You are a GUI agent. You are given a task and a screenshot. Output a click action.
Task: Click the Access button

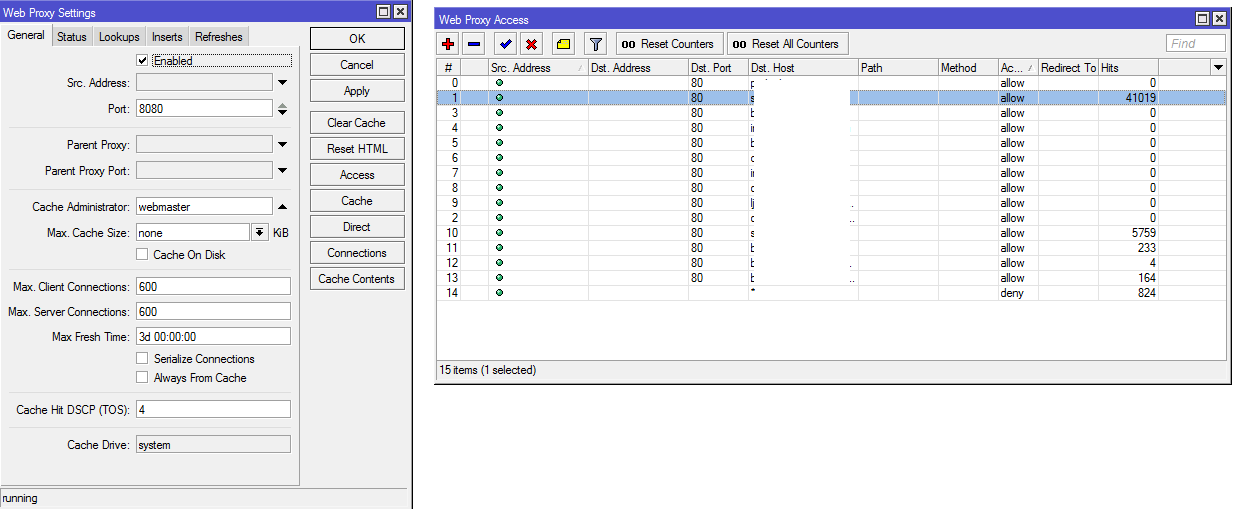pyautogui.click(x=357, y=175)
